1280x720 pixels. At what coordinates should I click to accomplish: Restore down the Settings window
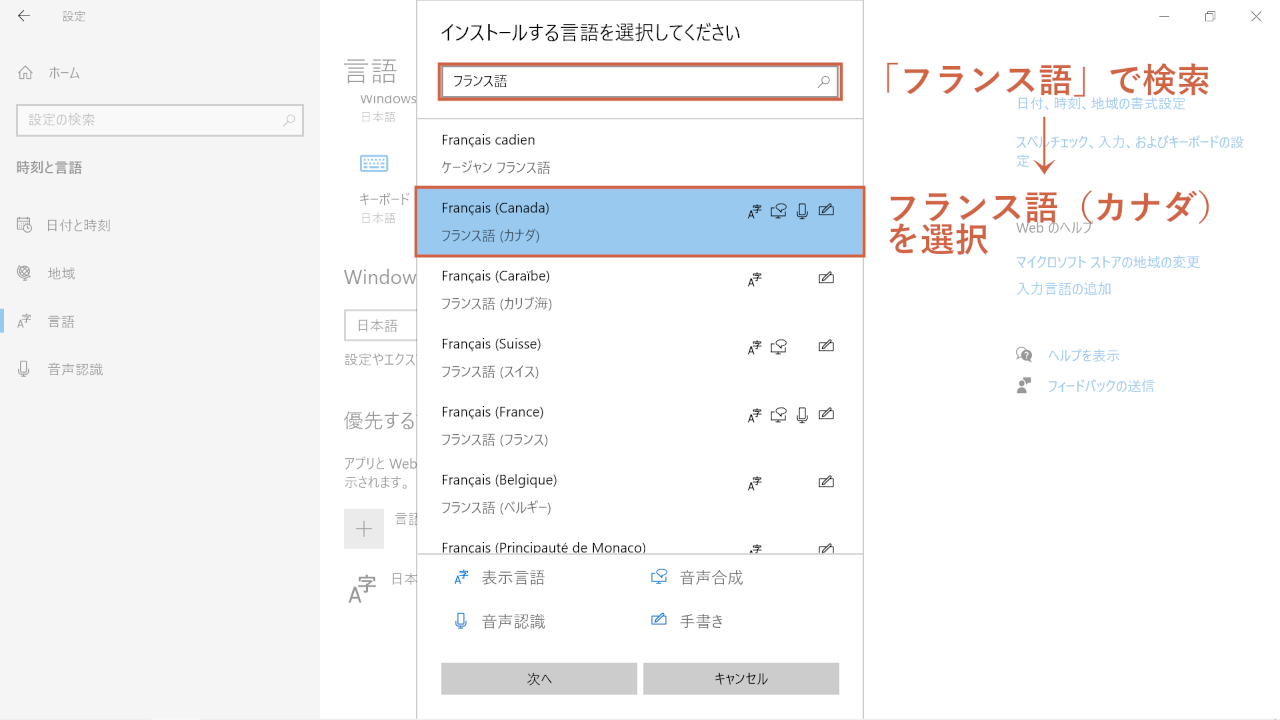coord(1210,16)
